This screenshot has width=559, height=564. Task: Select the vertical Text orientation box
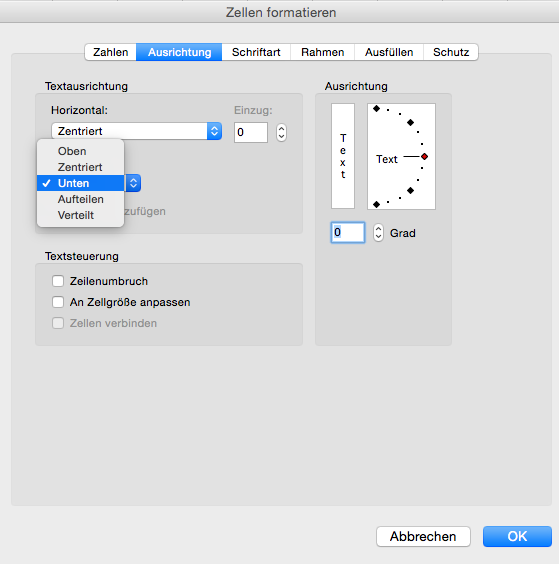[x=343, y=156]
